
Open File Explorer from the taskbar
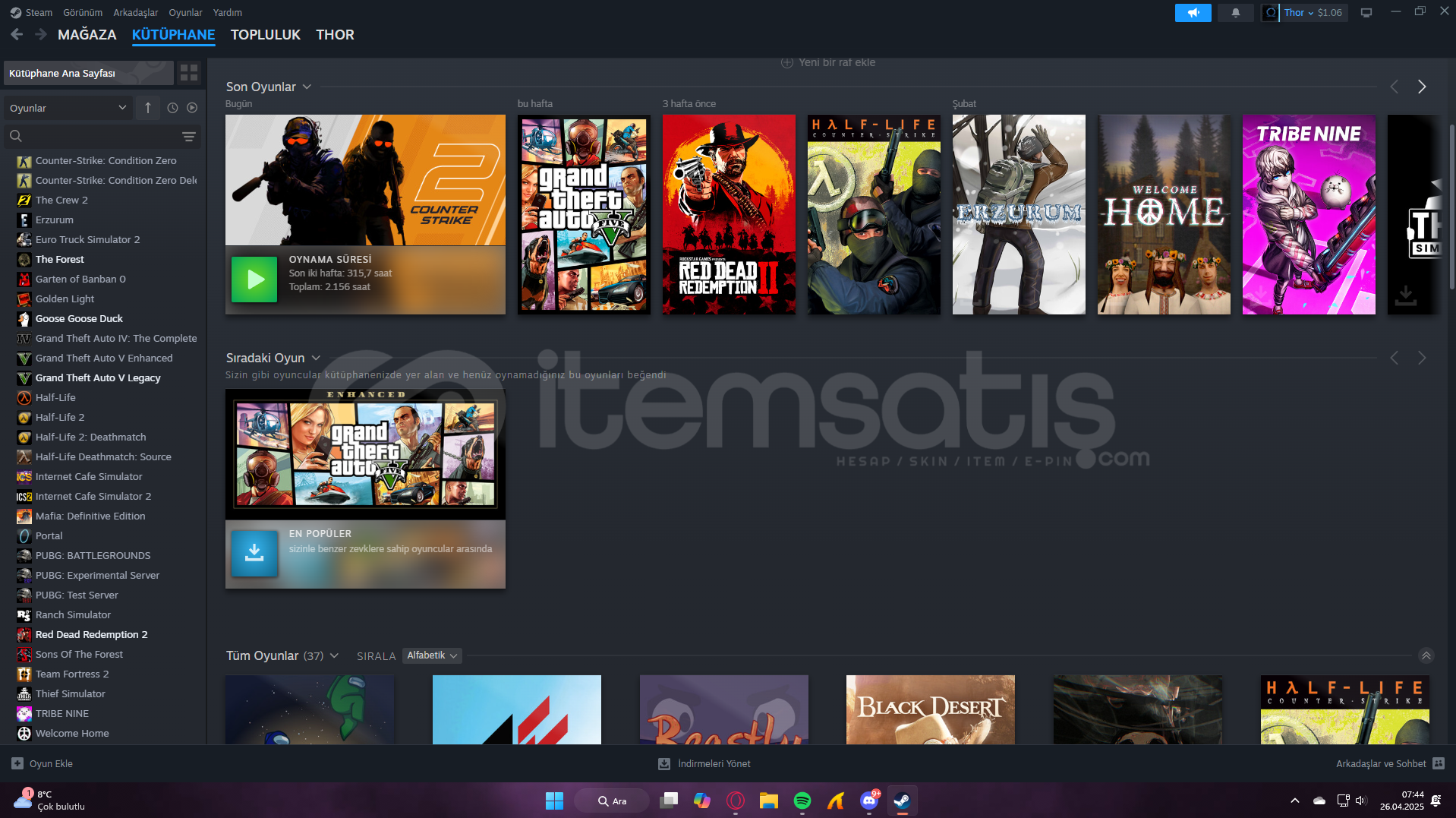pos(769,801)
